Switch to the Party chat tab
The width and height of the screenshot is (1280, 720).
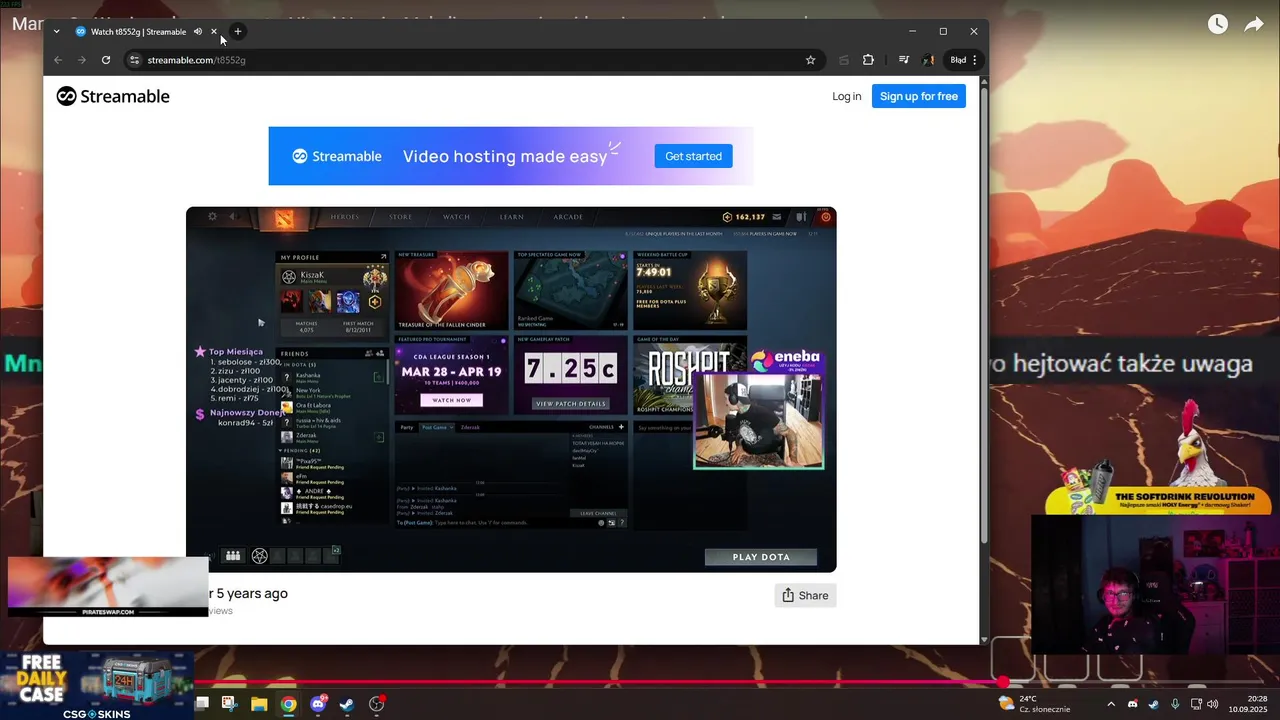406,427
